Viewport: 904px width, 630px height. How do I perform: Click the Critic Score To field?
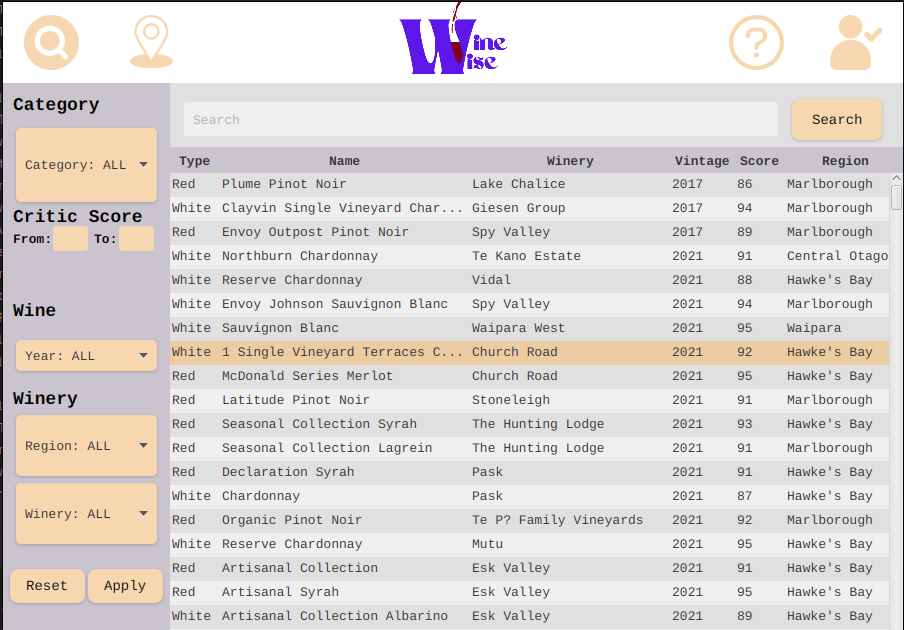[137, 239]
